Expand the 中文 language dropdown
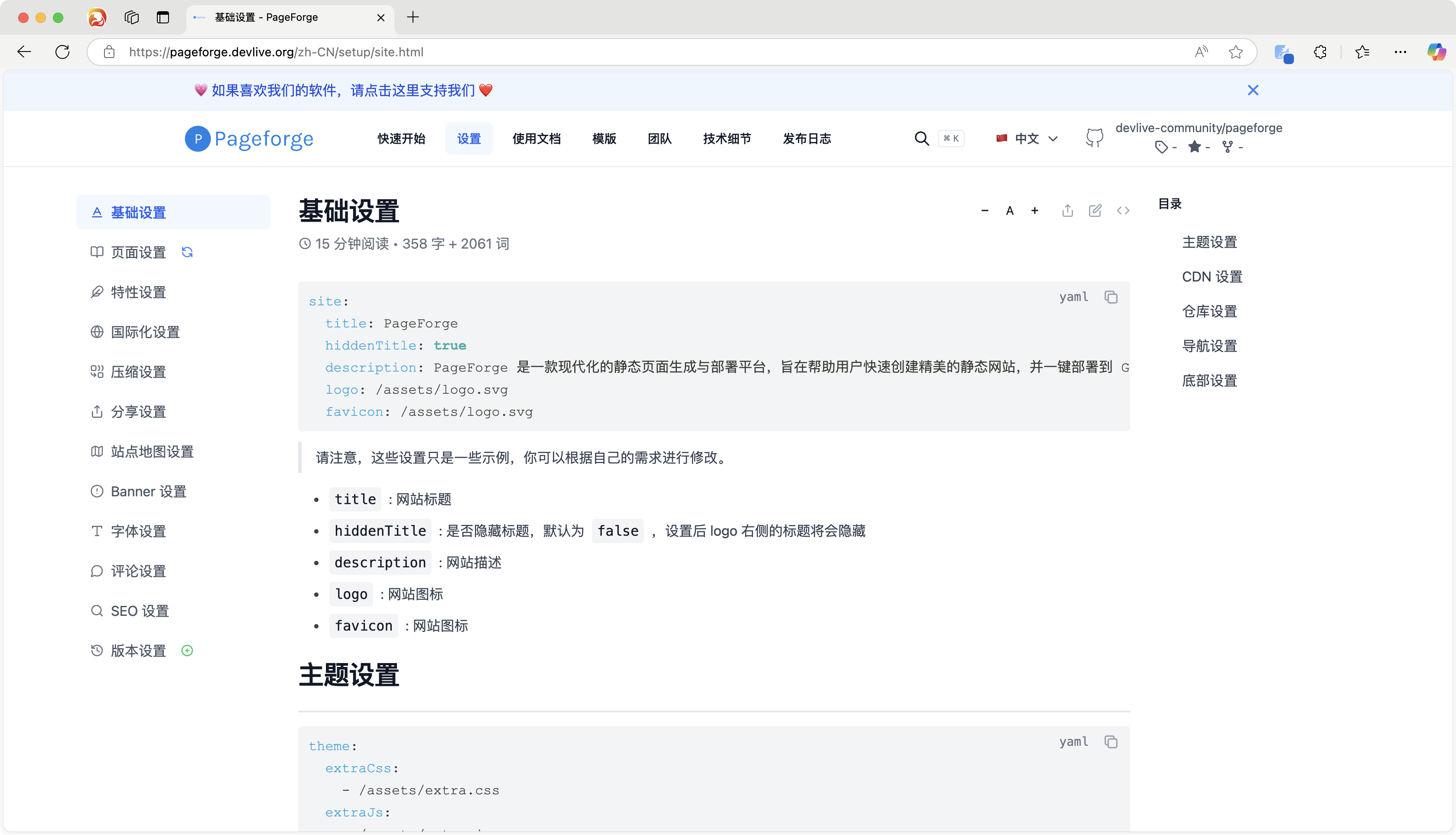The height and width of the screenshot is (835, 1456). [1027, 139]
